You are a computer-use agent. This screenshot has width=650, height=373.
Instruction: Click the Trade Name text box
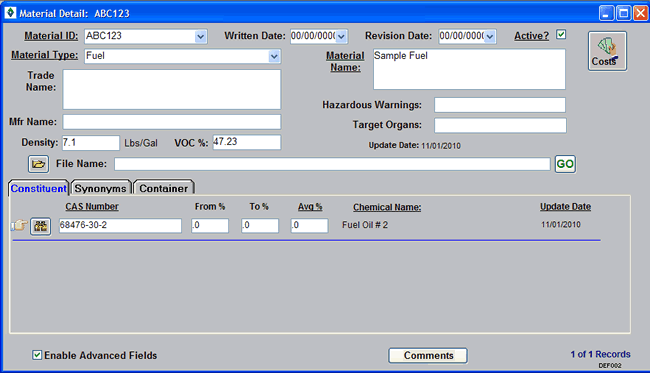pyautogui.click(x=172, y=90)
